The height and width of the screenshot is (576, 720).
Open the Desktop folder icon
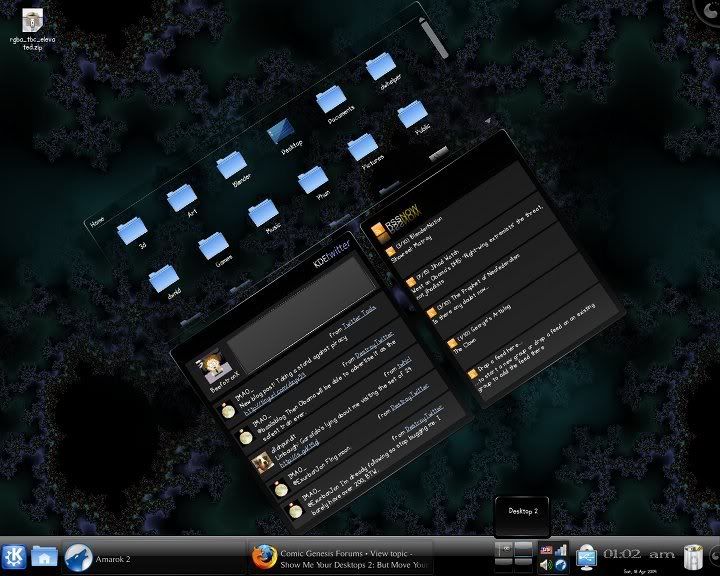pyautogui.click(x=282, y=132)
